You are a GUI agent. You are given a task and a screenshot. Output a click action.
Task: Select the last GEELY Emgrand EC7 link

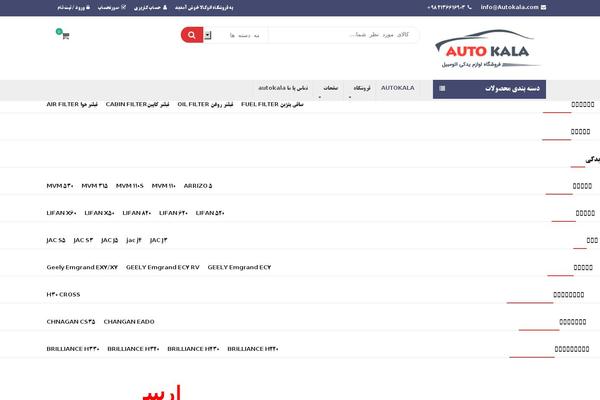(239, 267)
